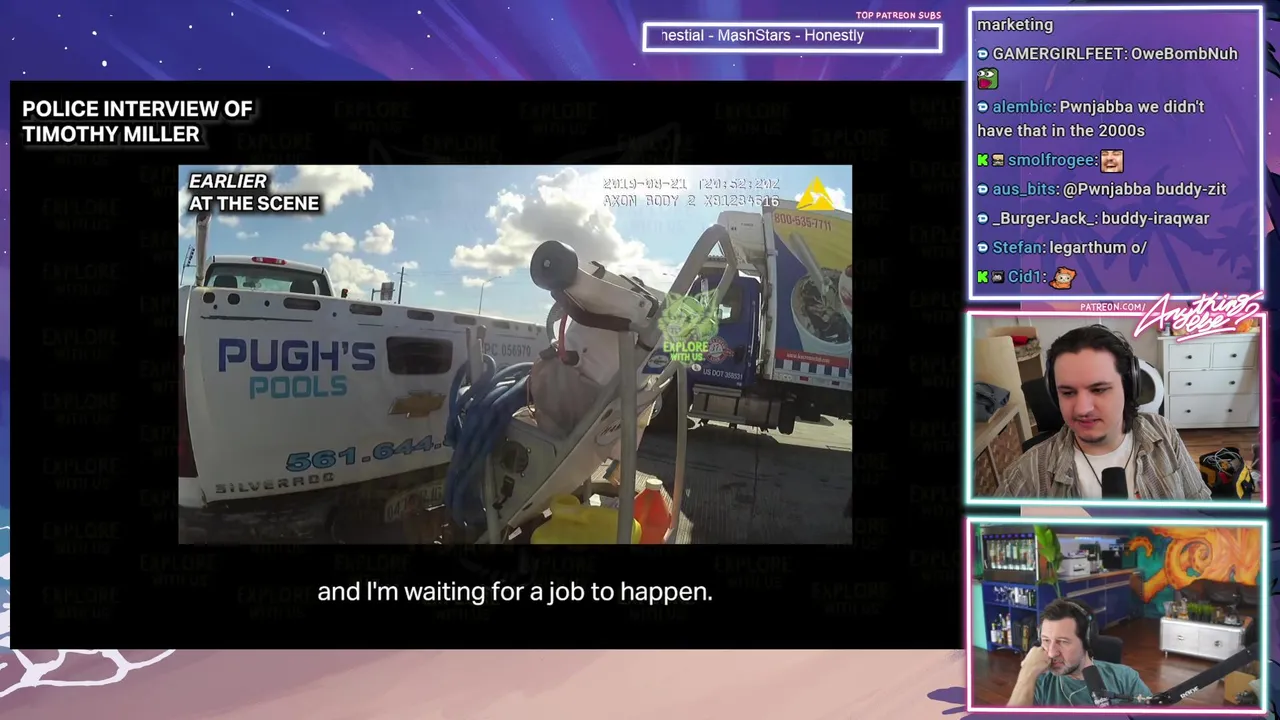Click the green K badge beside smolfrogee
This screenshot has width=1280, height=720.
[x=983, y=160]
